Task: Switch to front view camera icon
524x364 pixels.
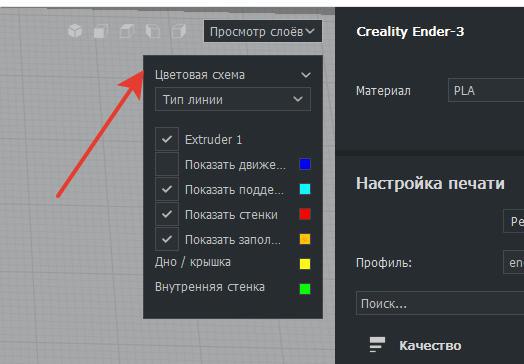Action: pos(101,31)
